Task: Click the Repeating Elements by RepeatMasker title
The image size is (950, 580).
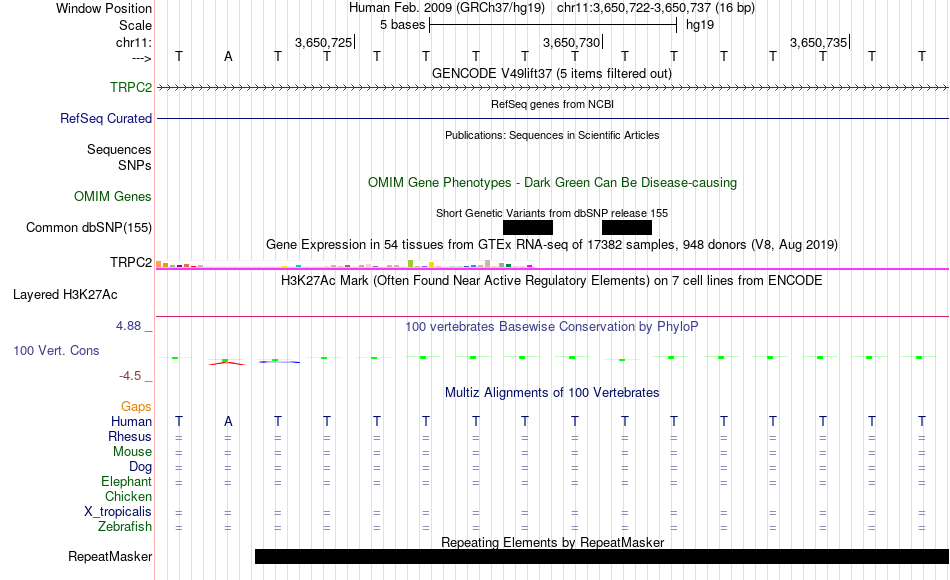Action: [552, 542]
